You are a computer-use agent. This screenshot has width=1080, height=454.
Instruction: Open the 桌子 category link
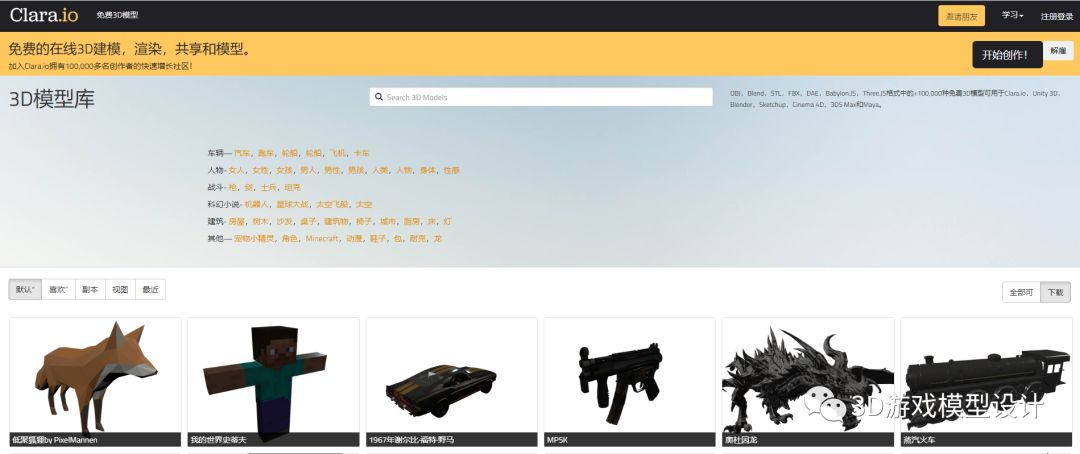click(309, 222)
